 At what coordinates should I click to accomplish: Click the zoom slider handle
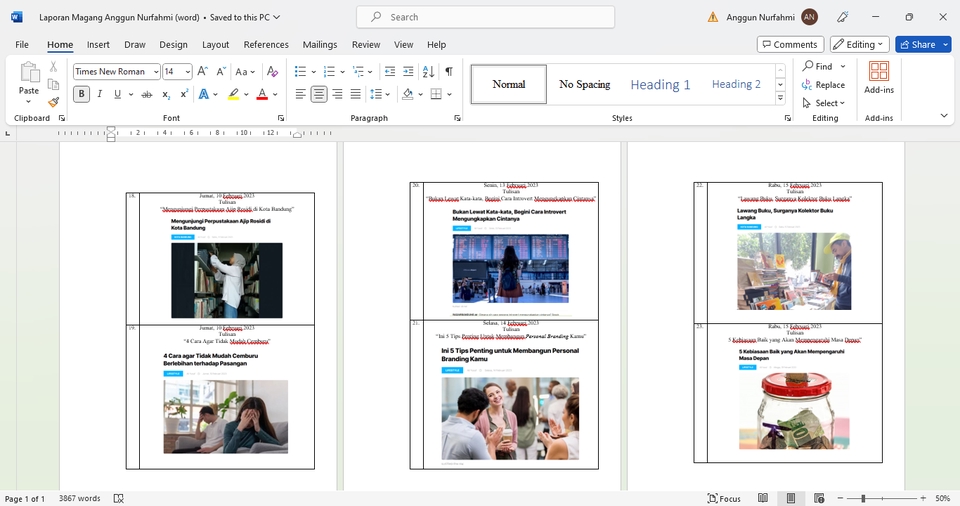coord(863,499)
